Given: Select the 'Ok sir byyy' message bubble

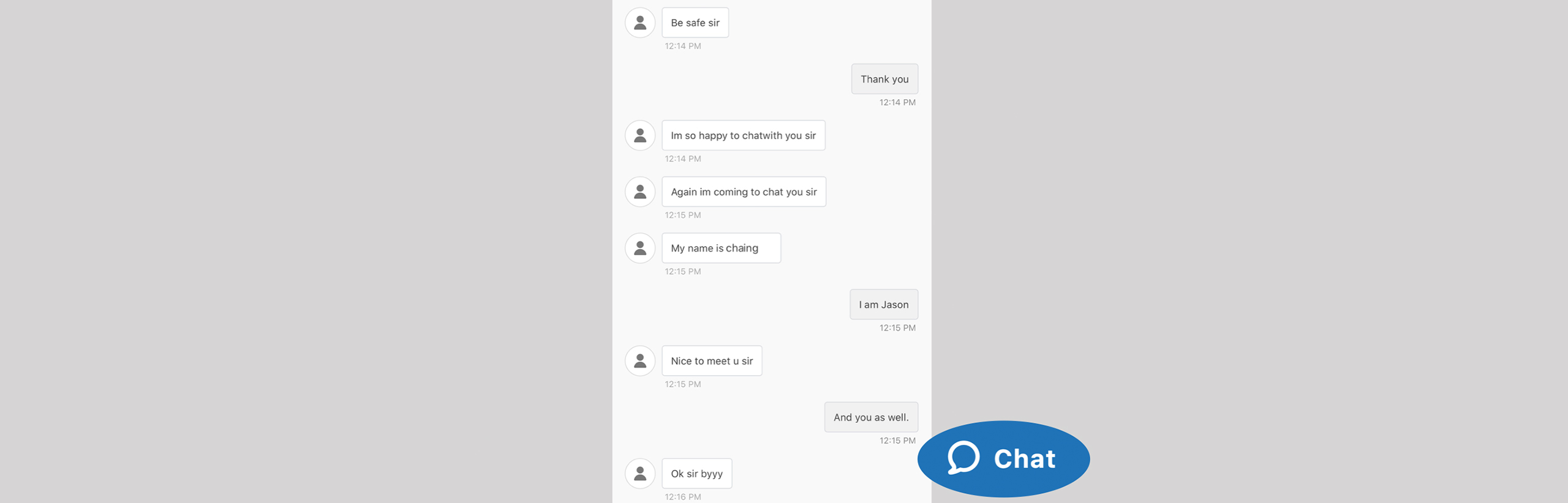Looking at the screenshot, I should tap(697, 473).
